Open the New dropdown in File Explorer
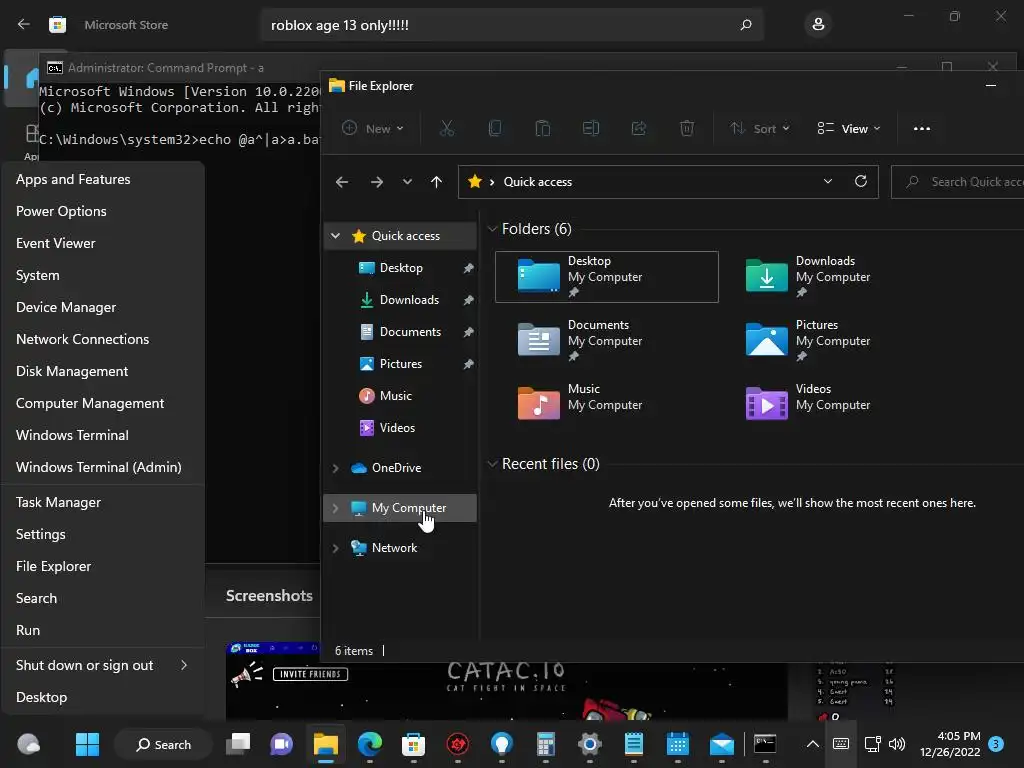The width and height of the screenshot is (1024, 768). pyautogui.click(x=373, y=129)
